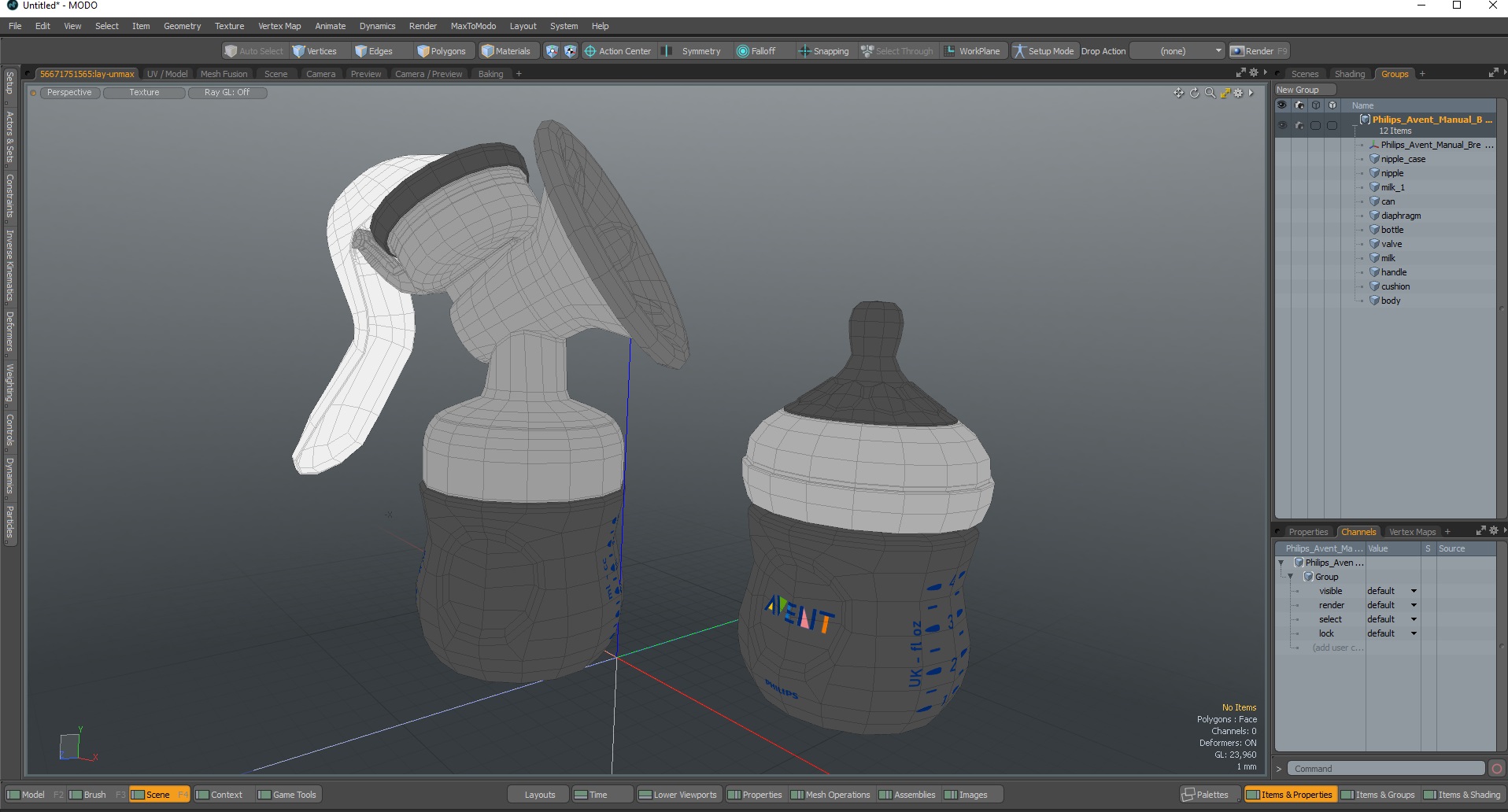Select the Model layout button
The height and width of the screenshot is (812, 1508).
click(x=33, y=795)
